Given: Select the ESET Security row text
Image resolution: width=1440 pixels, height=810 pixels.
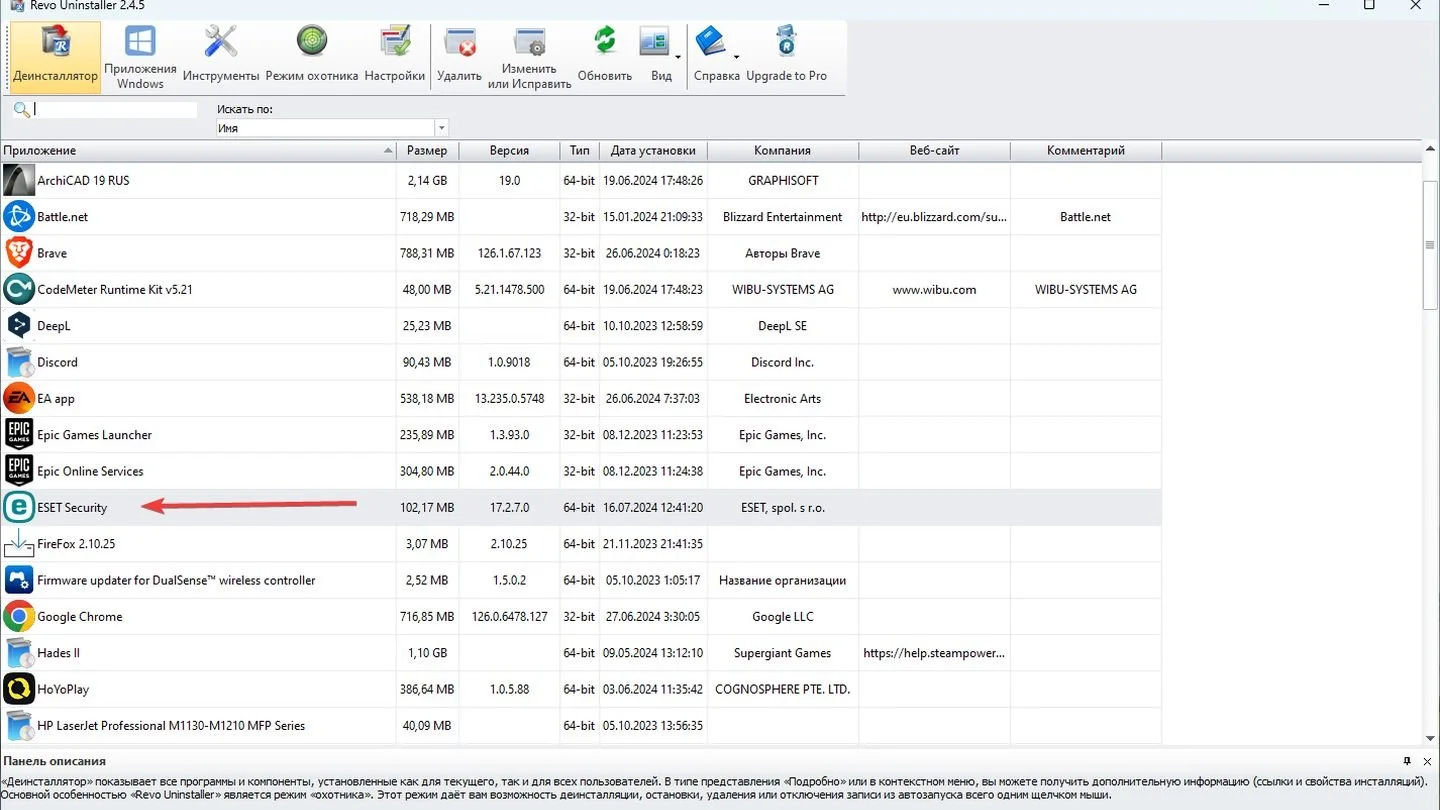Looking at the screenshot, I should click(x=72, y=508).
